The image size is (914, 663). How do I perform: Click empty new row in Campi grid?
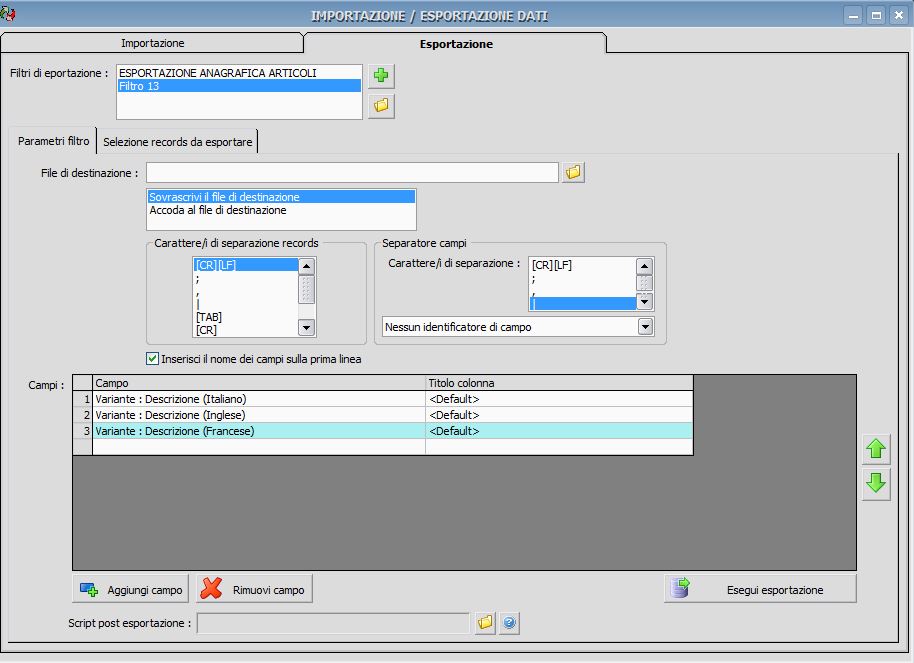(x=383, y=447)
